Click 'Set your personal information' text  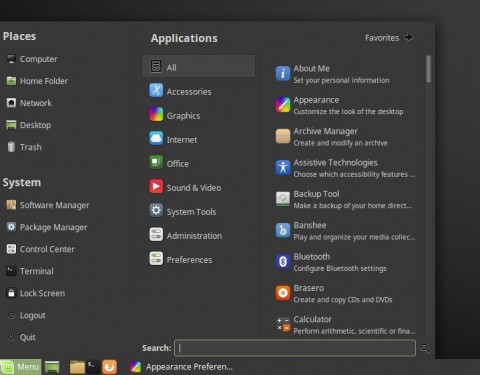341,80
